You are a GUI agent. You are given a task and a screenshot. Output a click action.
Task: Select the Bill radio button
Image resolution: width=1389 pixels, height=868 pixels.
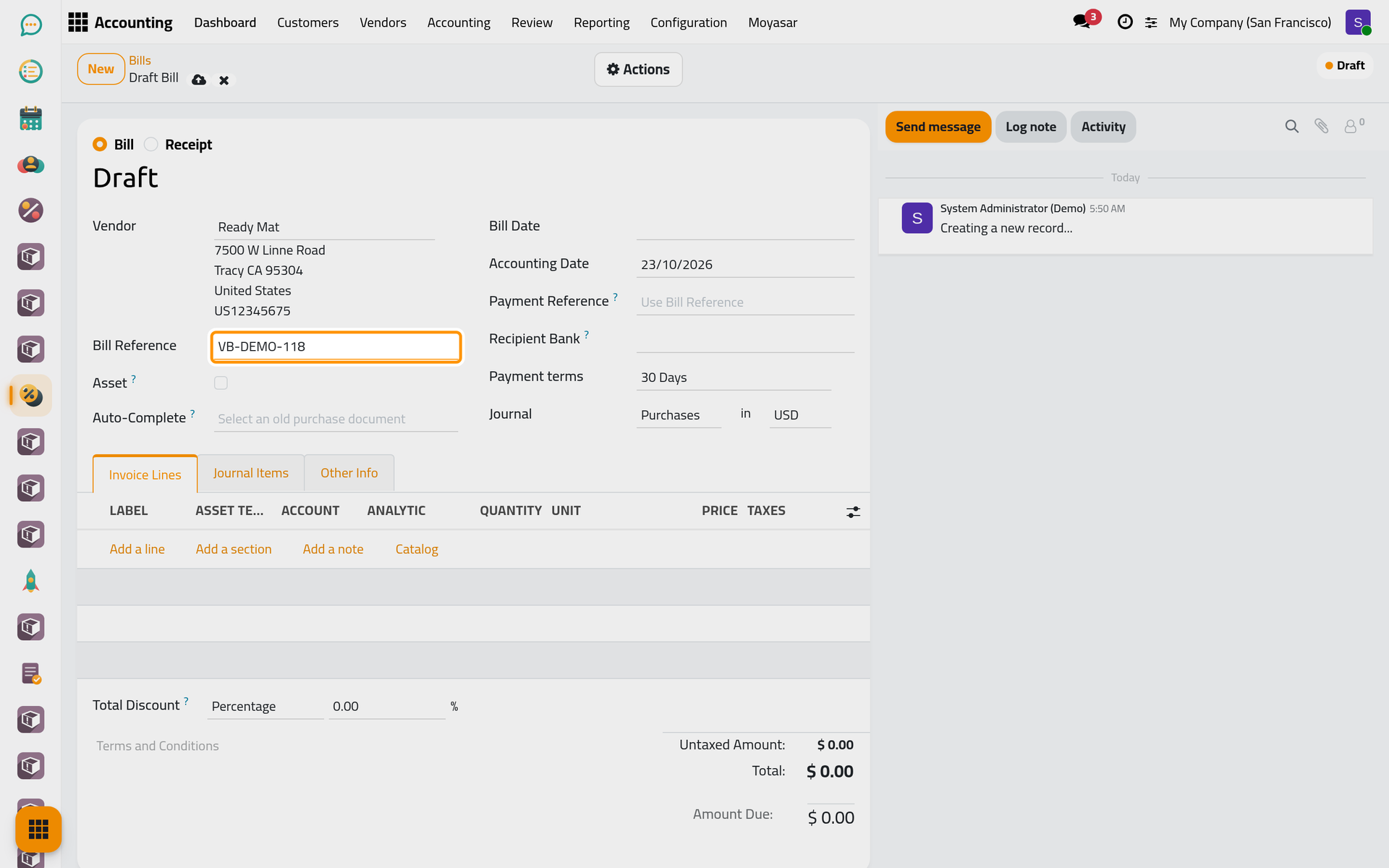point(100,145)
